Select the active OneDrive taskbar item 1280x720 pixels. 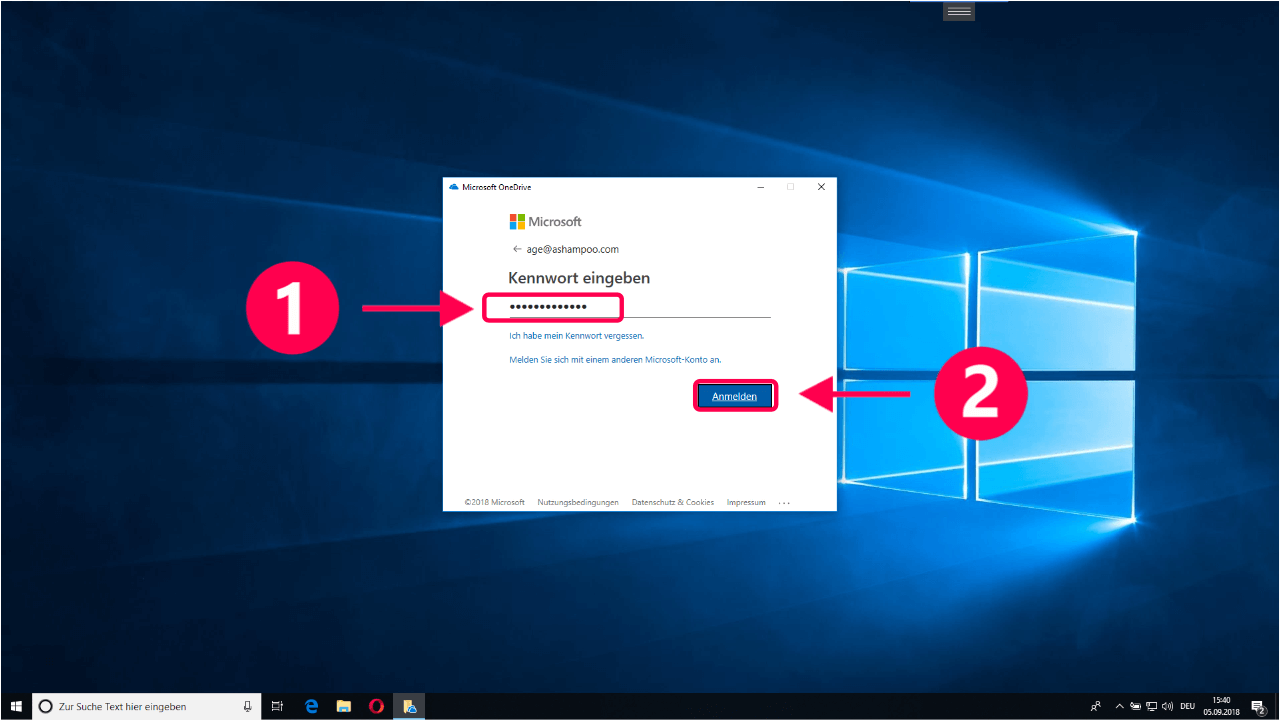(x=409, y=706)
